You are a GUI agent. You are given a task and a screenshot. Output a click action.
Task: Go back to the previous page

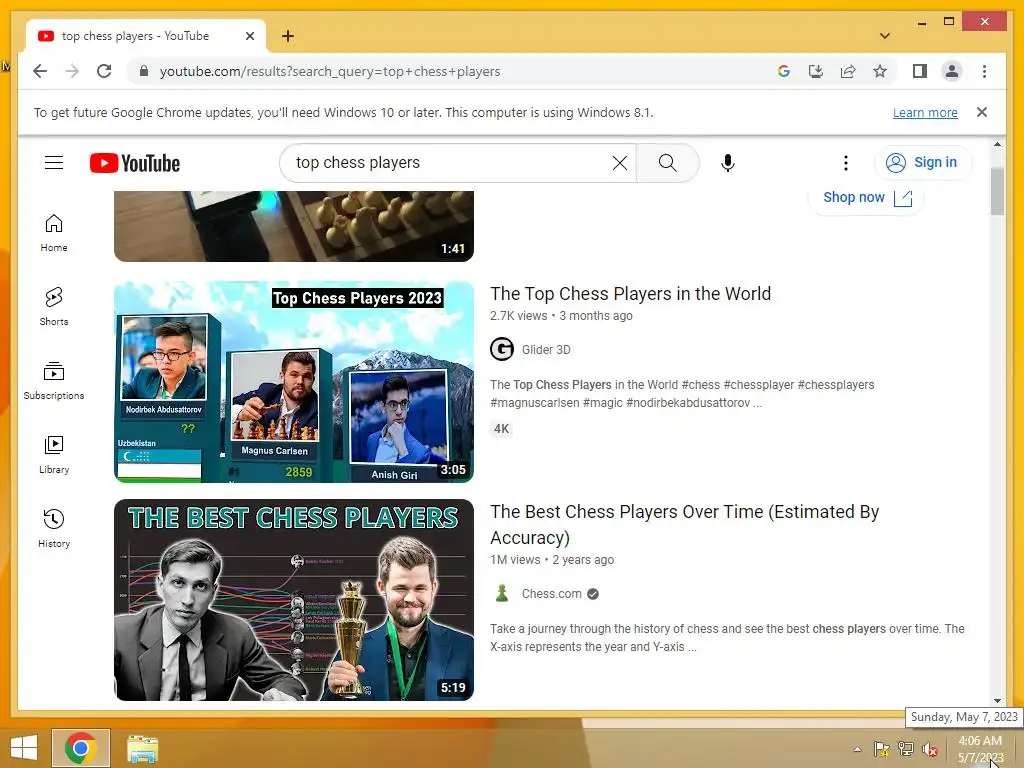click(40, 71)
